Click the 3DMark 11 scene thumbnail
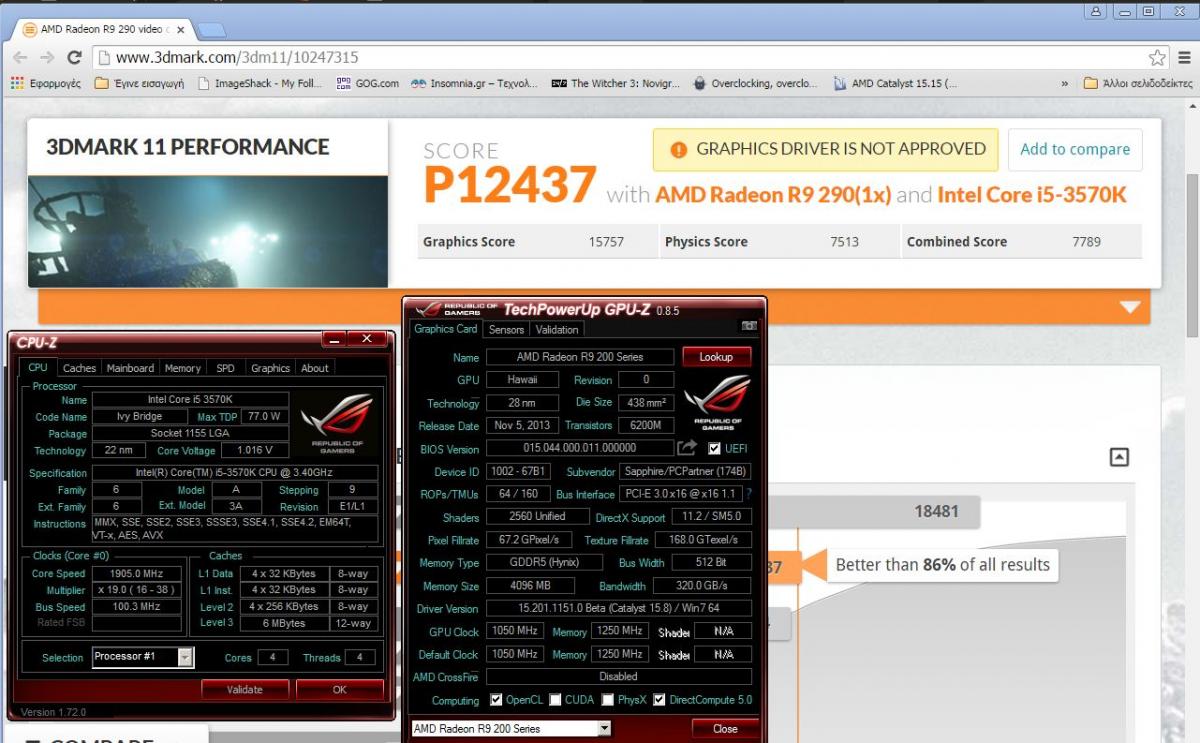Viewport: 1200px width, 743px height. pos(208,231)
